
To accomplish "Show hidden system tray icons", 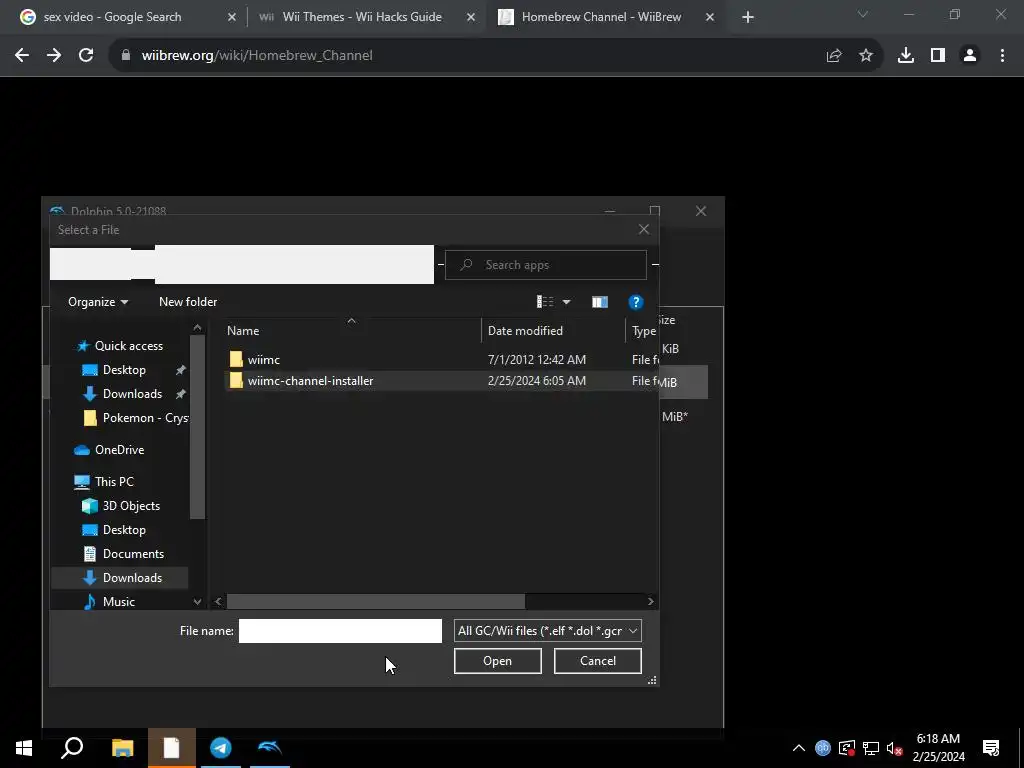I will (x=799, y=748).
